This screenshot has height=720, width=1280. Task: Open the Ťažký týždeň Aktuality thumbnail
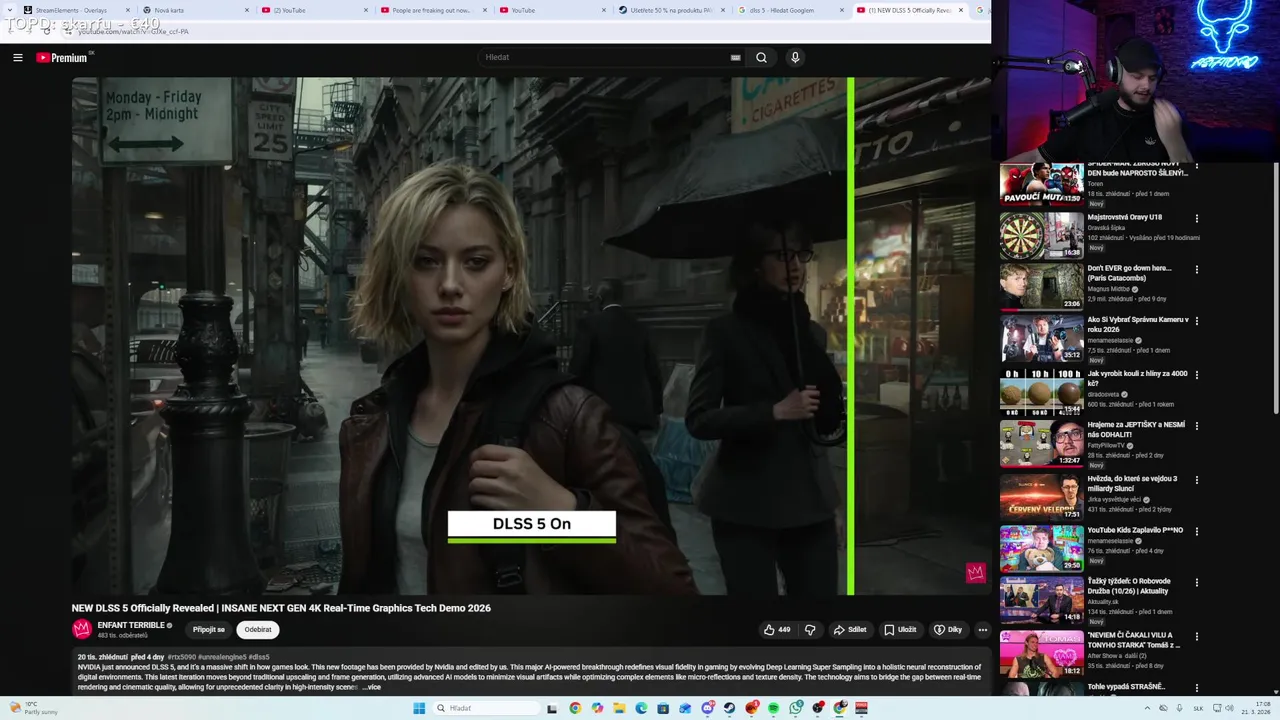[1042, 601]
